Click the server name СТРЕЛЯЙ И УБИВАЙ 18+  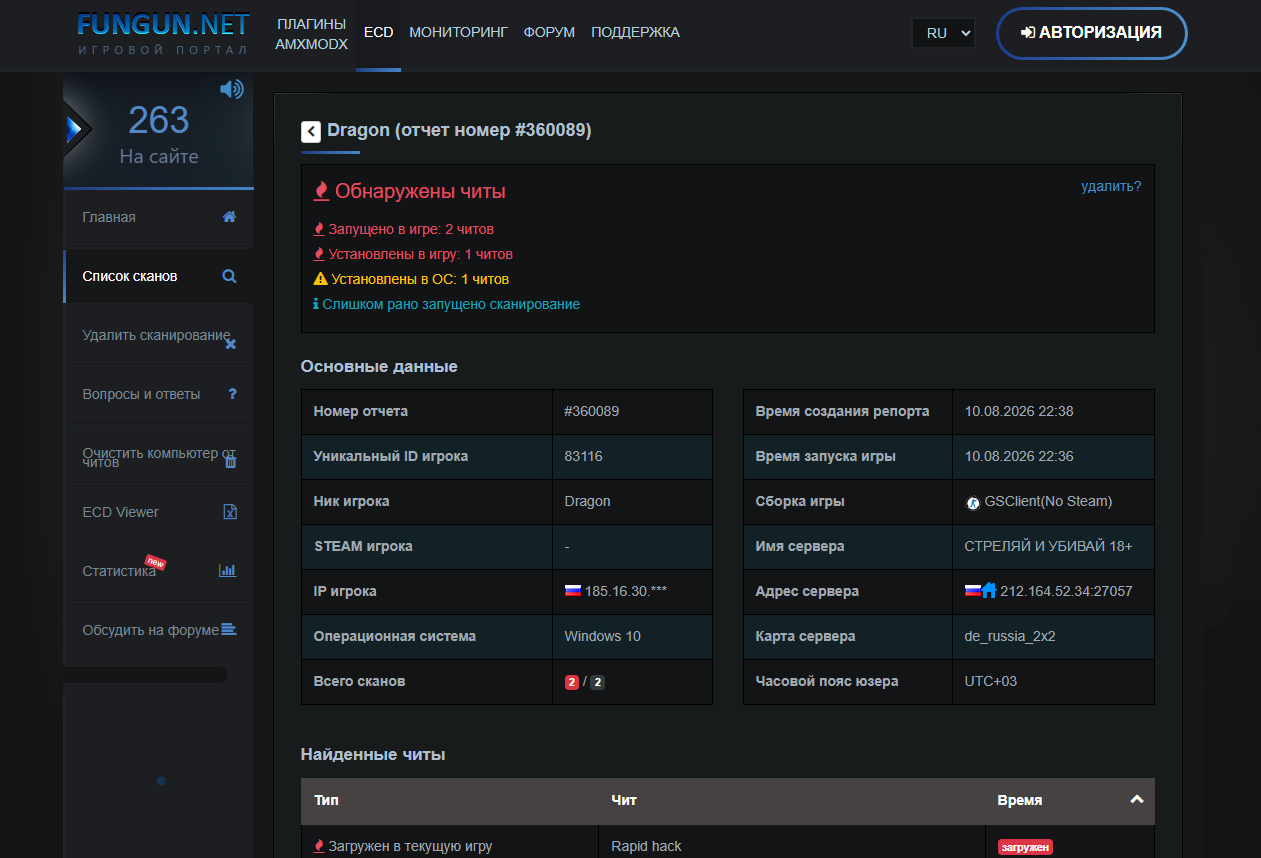pos(1048,546)
